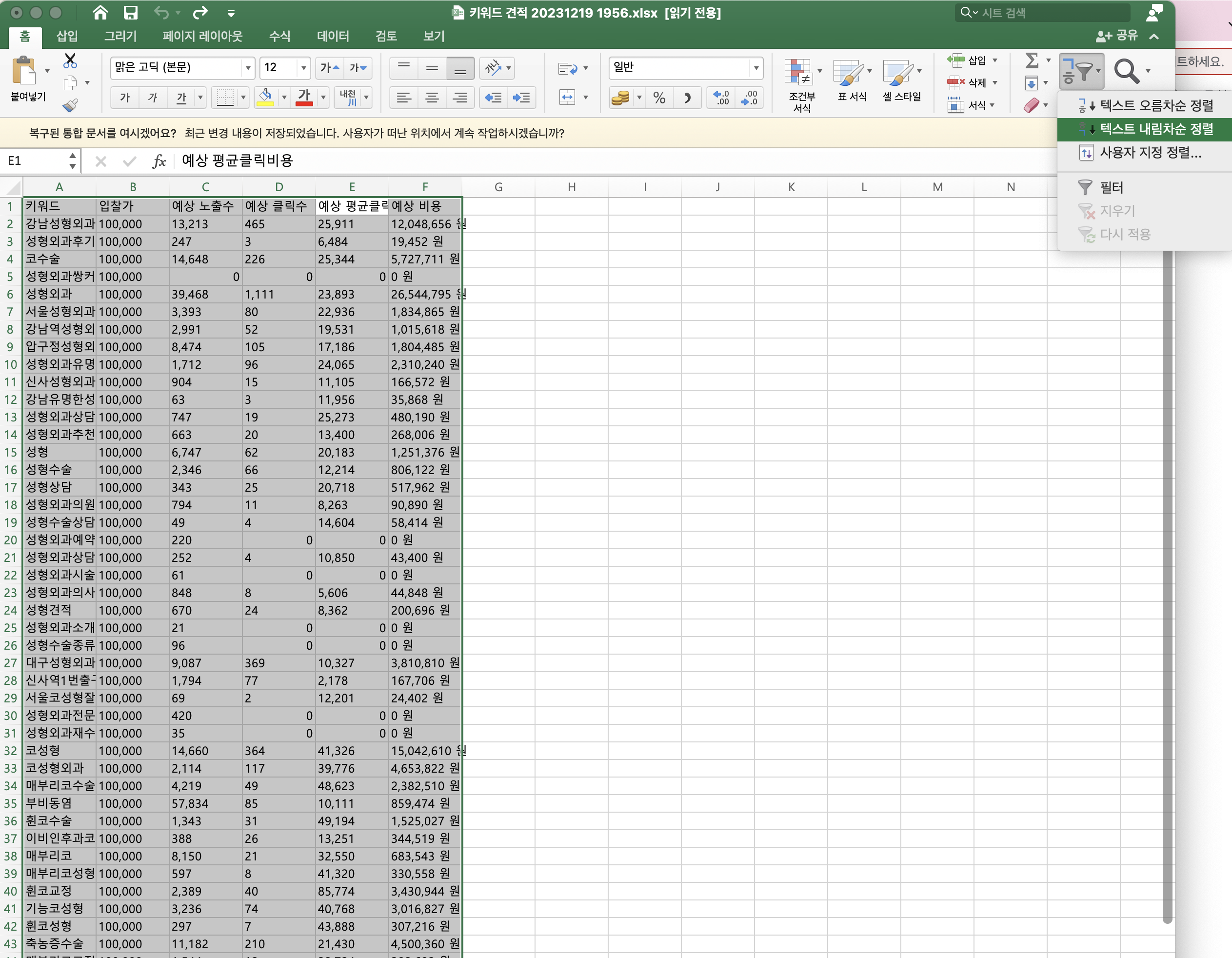Click the AutoSum sigma icon
Screen dimensions: 1232x958
point(1031,60)
